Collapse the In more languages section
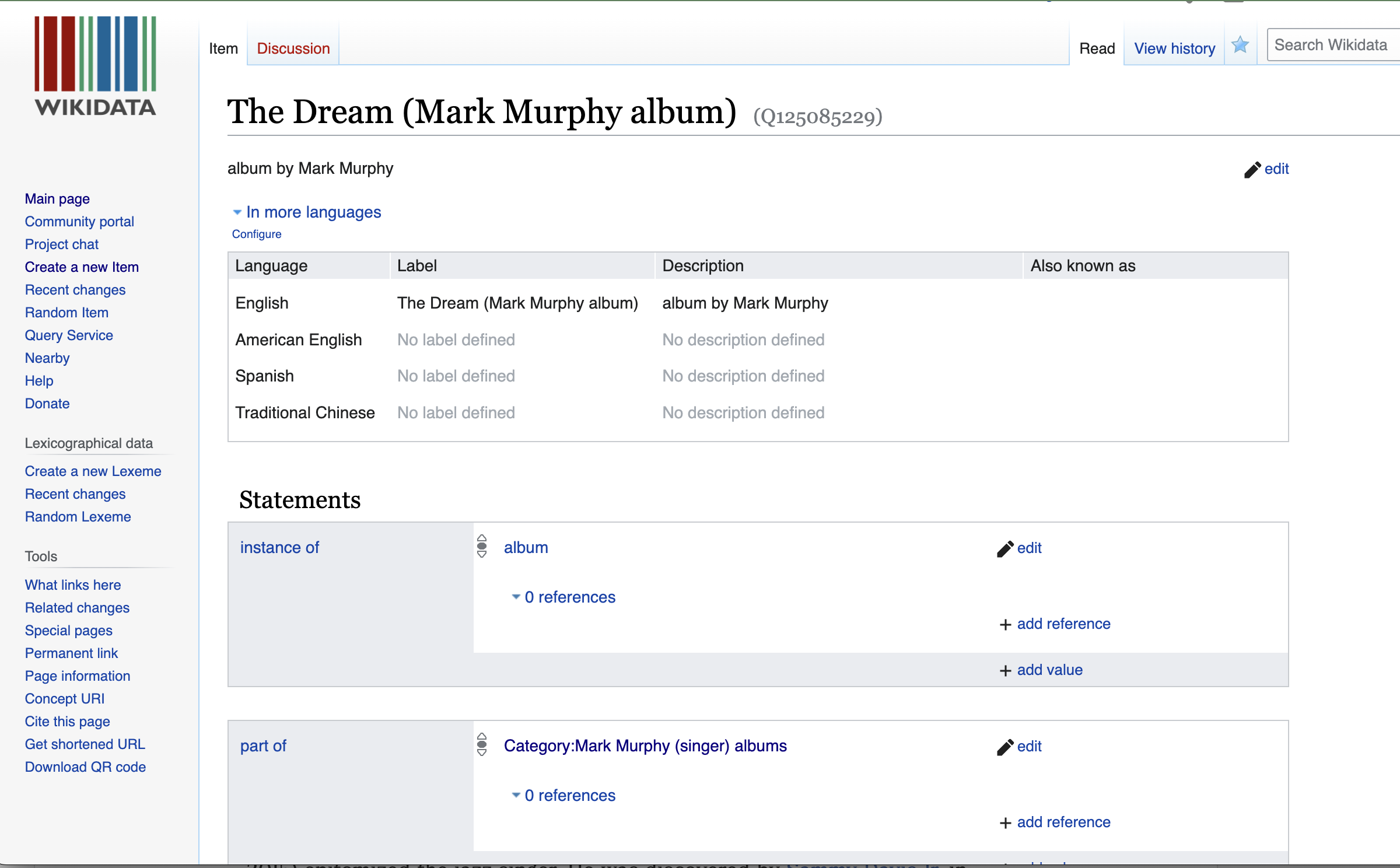 pos(307,212)
